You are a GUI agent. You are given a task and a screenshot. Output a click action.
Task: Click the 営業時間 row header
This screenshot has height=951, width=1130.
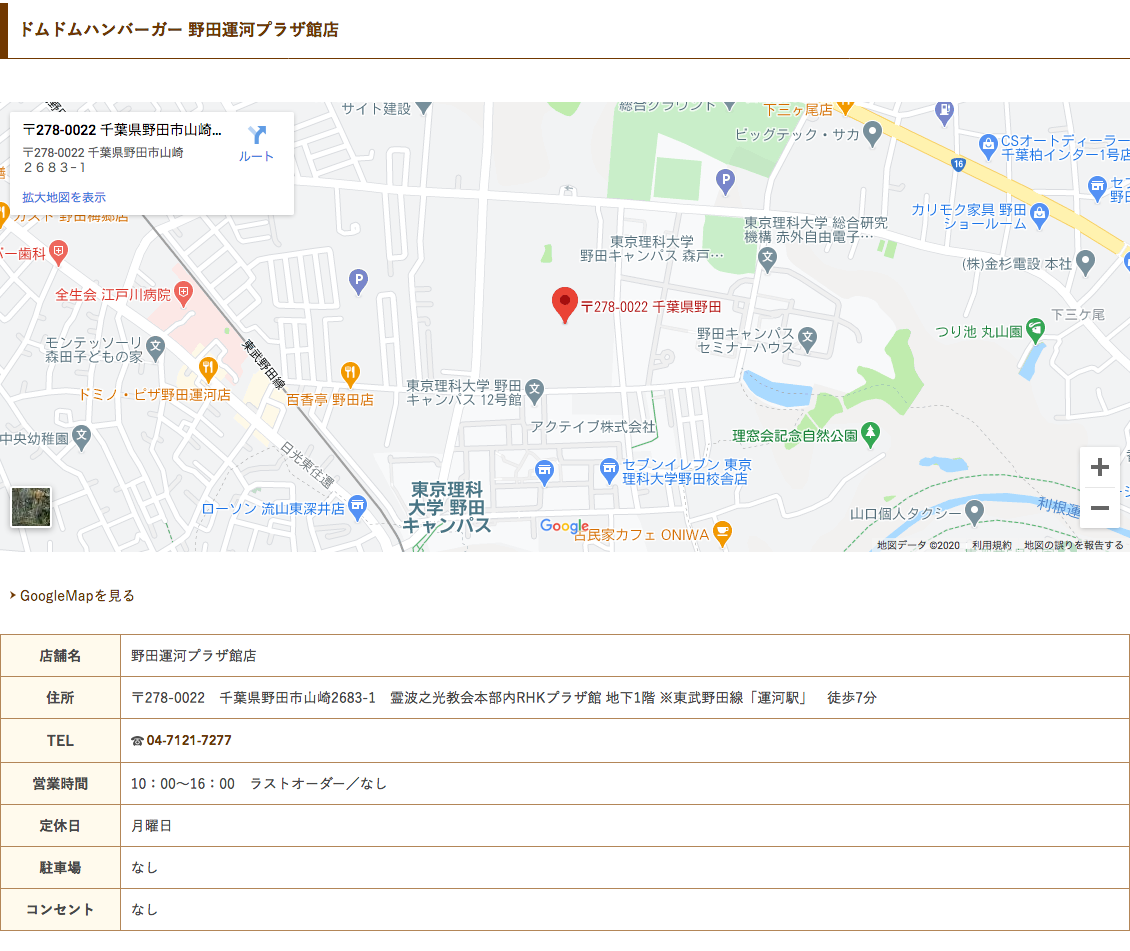(x=61, y=784)
